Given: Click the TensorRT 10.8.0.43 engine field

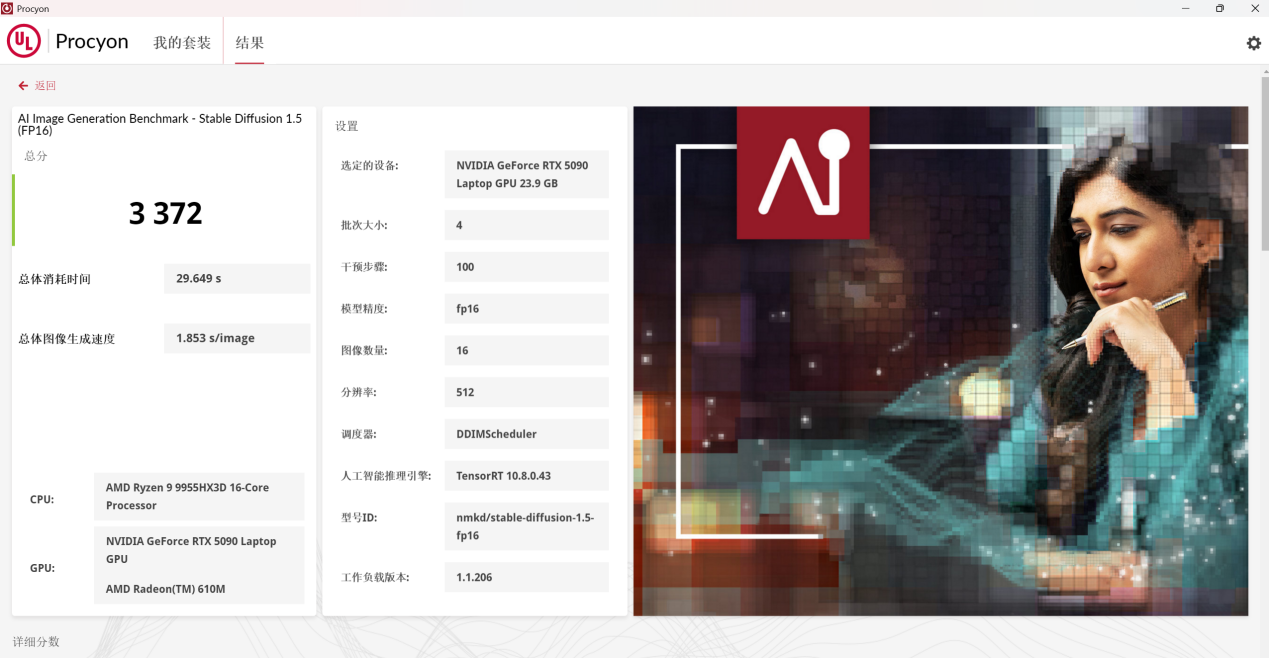Looking at the screenshot, I should pyautogui.click(x=526, y=476).
